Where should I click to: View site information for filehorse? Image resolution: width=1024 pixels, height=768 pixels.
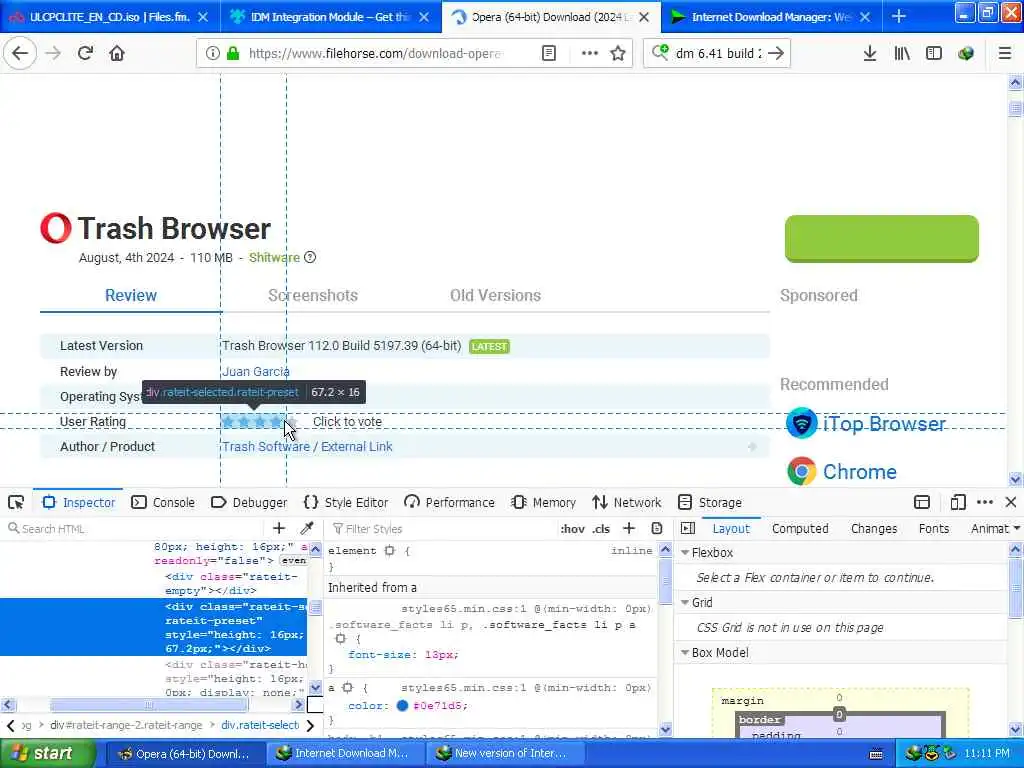point(212,53)
